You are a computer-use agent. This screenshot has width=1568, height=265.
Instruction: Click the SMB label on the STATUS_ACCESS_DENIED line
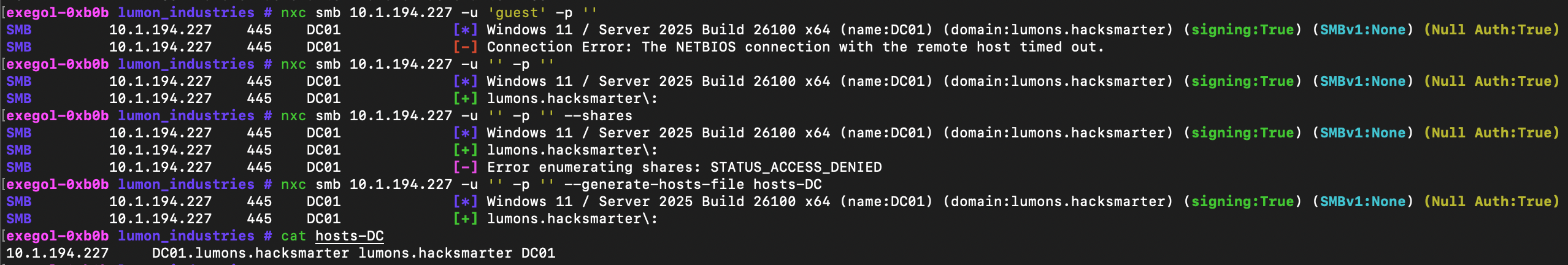tap(18, 167)
